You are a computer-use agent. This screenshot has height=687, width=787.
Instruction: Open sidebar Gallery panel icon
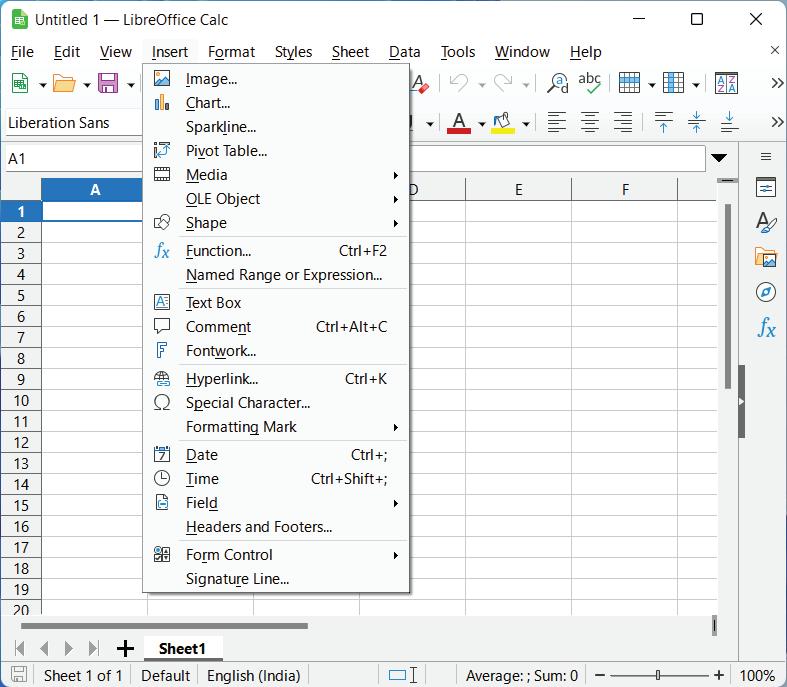pos(766,257)
